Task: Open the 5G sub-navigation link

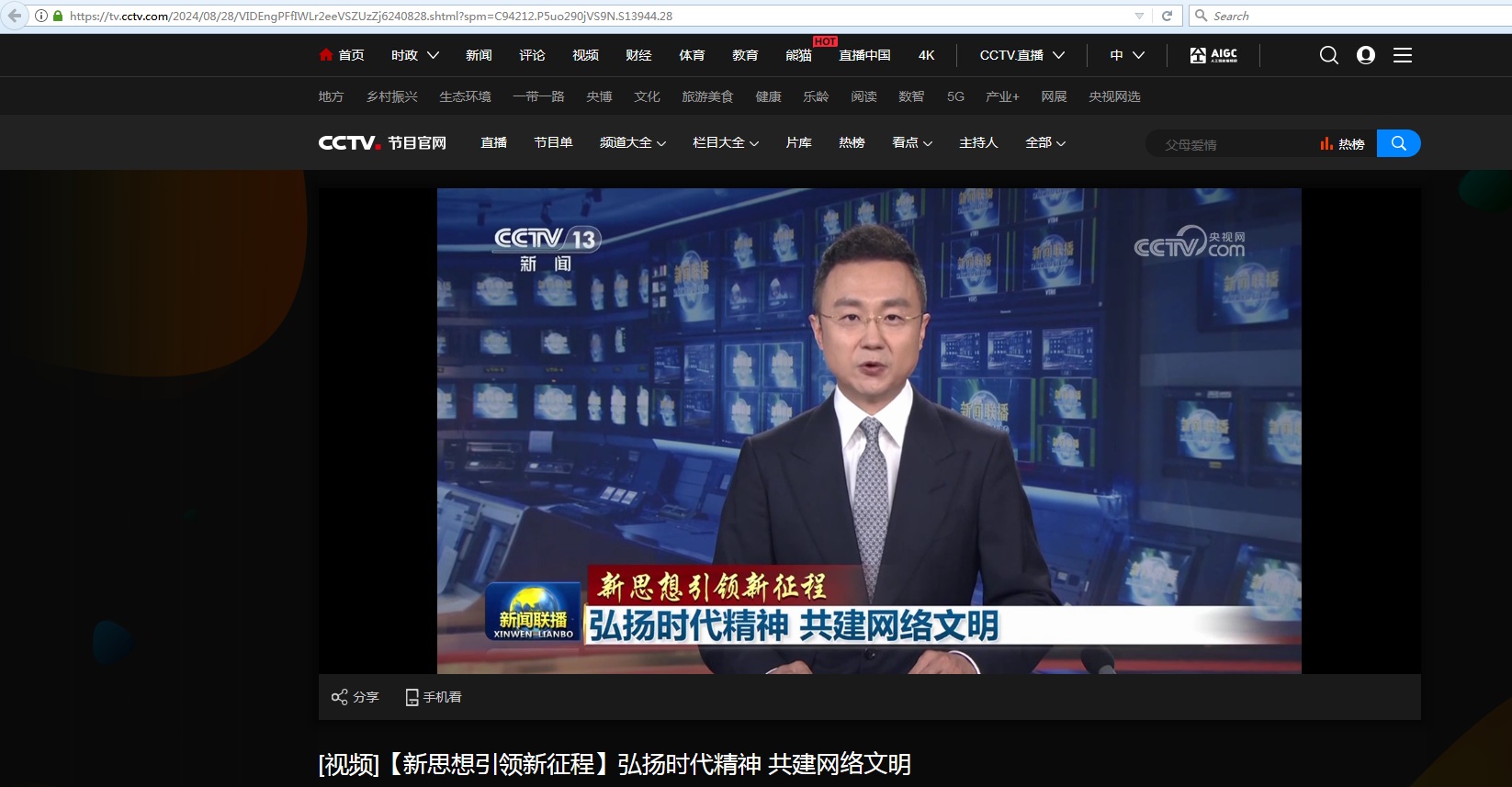Action: [x=955, y=96]
